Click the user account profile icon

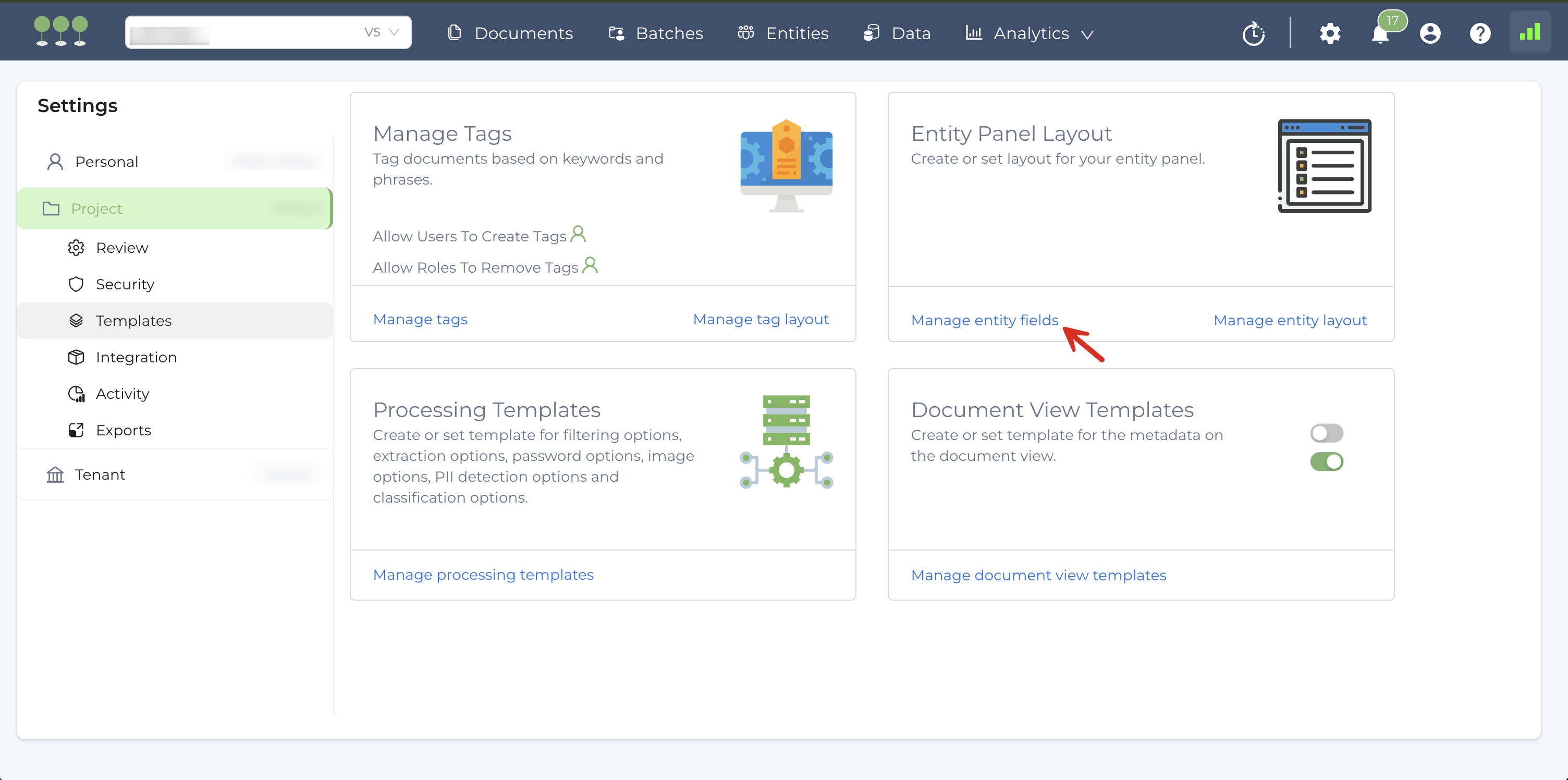[x=1430, y=33]
